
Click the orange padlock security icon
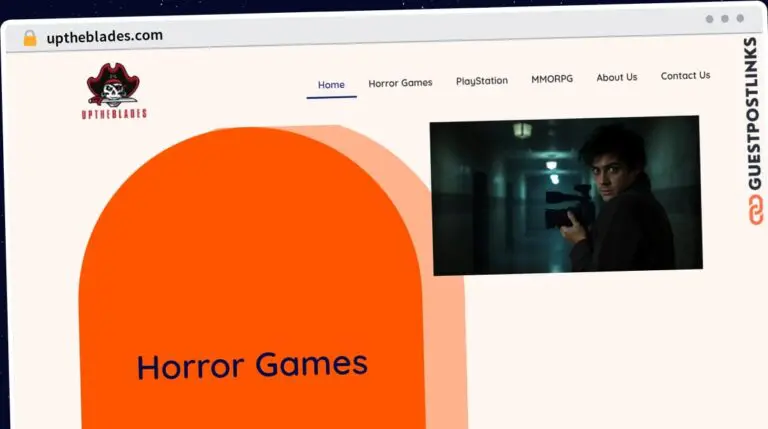tap(30, 38)
